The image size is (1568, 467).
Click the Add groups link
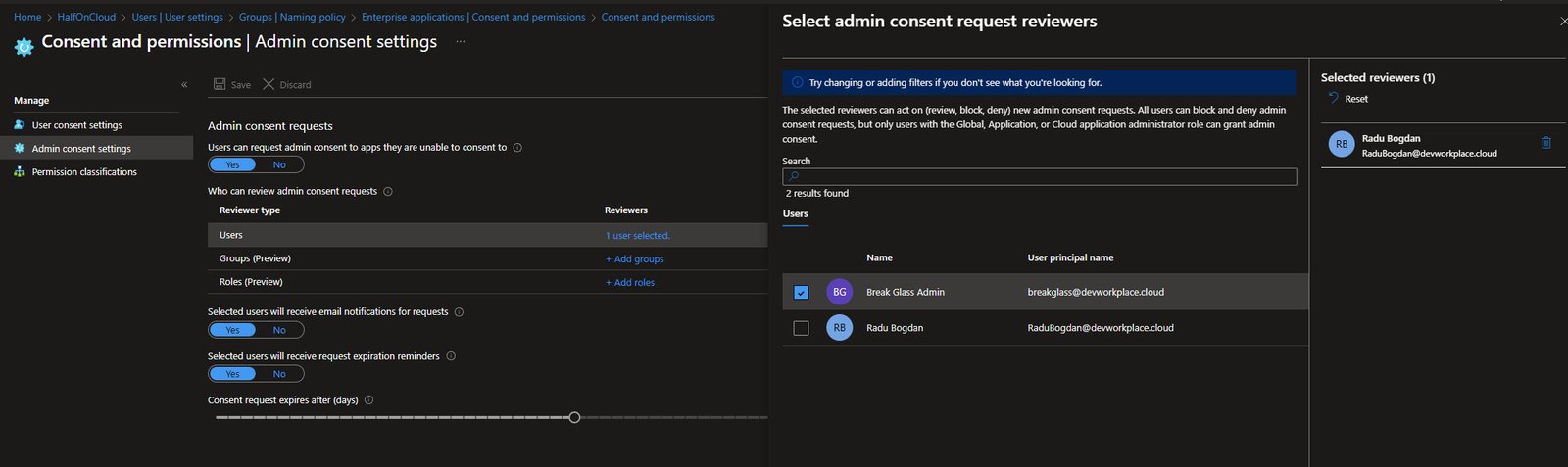coord(634,259)
